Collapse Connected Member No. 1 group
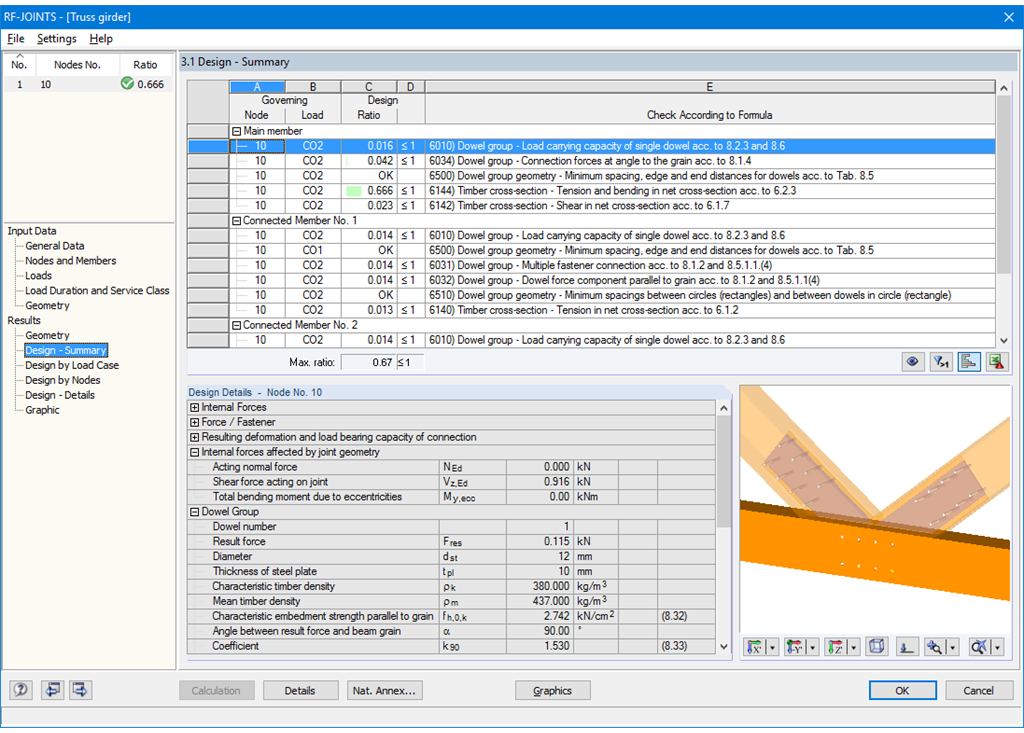This screenshot has height=733, width=1024. [x=236, y=221]
